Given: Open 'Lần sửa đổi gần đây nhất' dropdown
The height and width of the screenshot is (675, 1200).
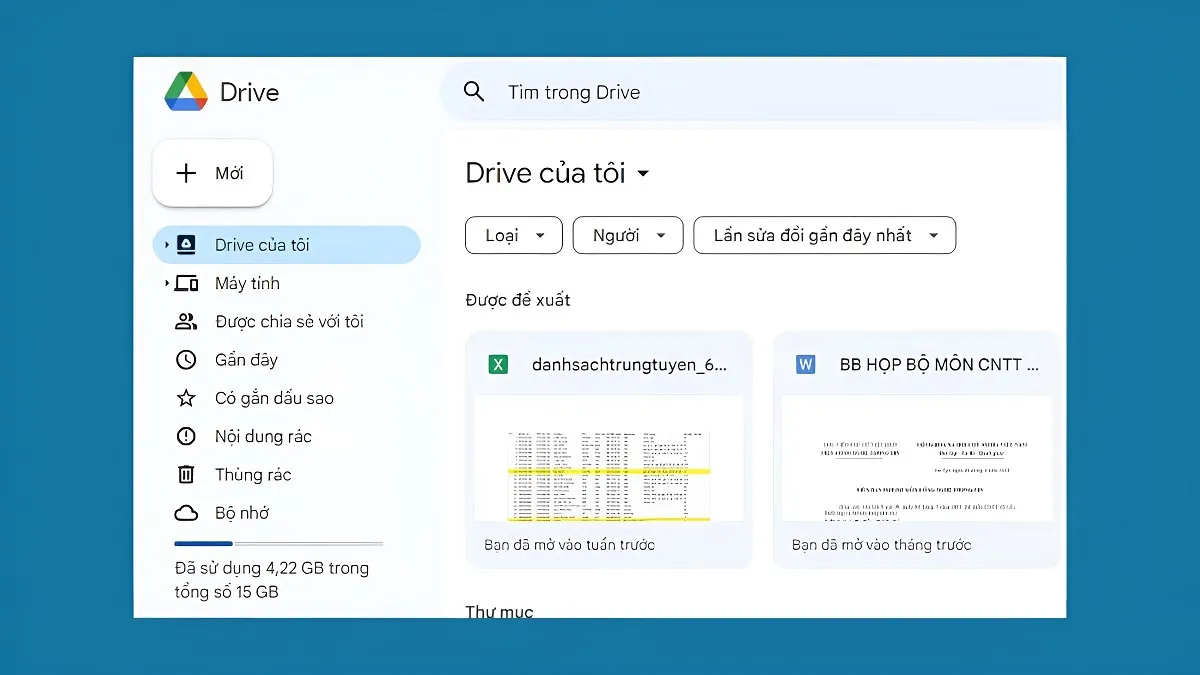Looking at the screenshot, I should point(824,235).
